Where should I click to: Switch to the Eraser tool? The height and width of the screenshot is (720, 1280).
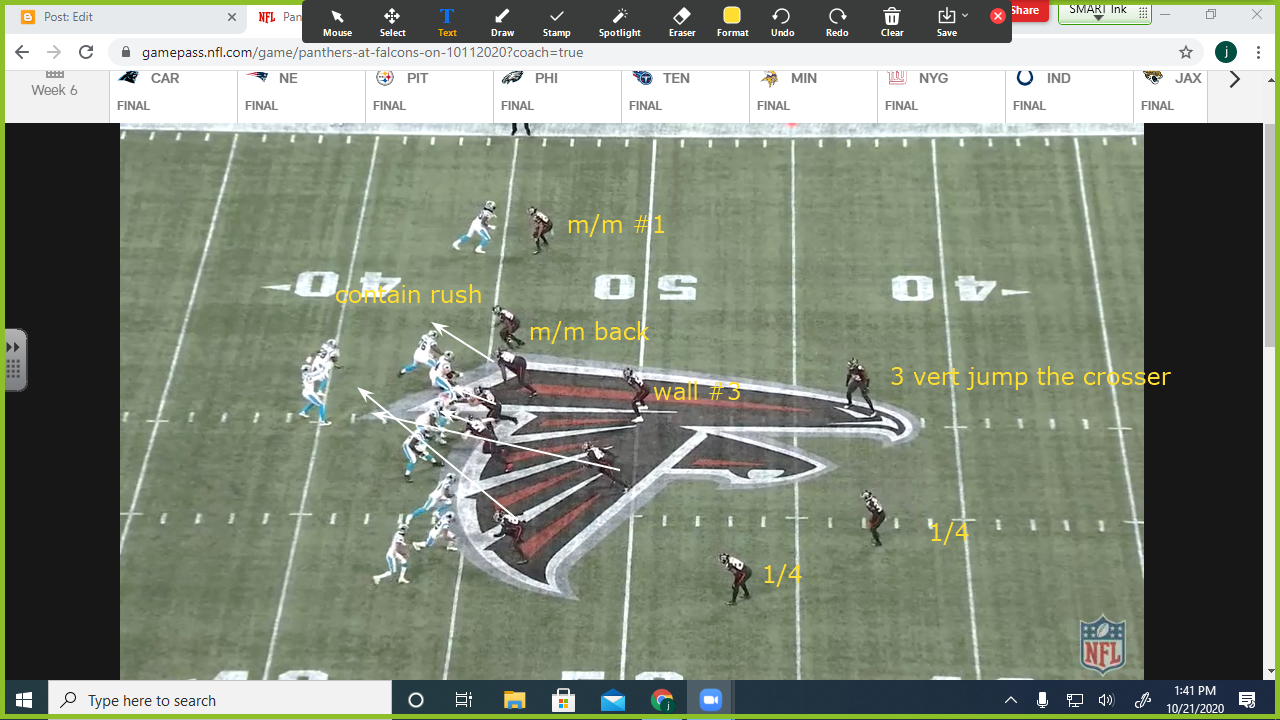[681, 21]
